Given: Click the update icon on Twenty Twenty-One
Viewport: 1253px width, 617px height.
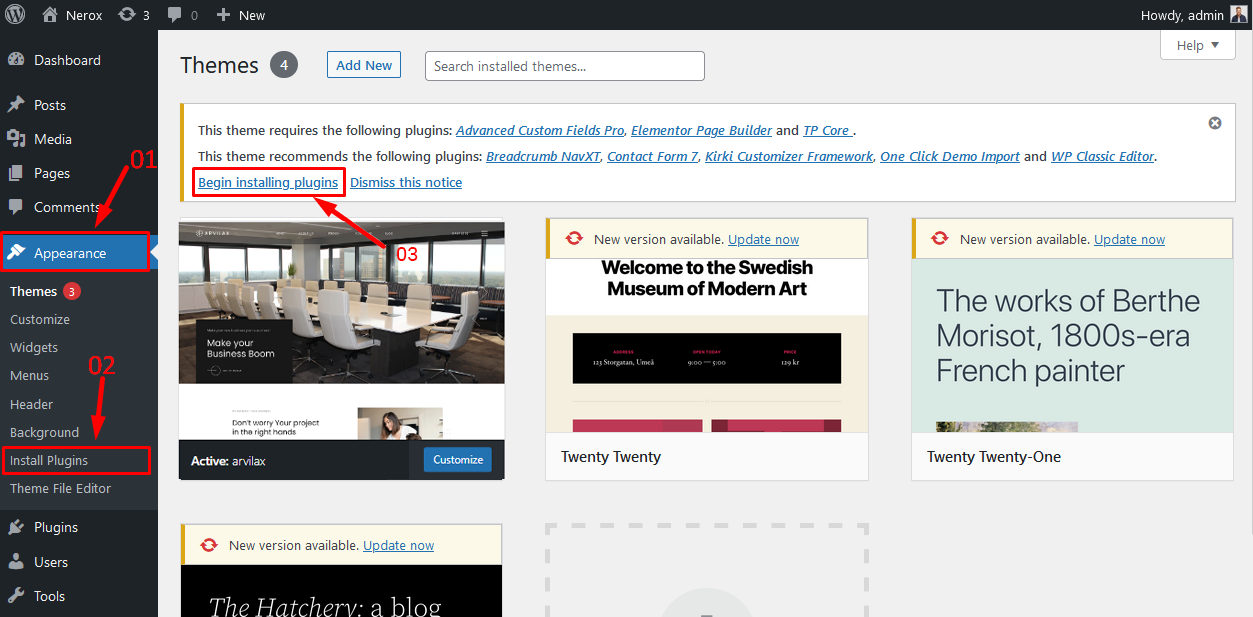Looking at the screenshot, I should tap(940, 239).
